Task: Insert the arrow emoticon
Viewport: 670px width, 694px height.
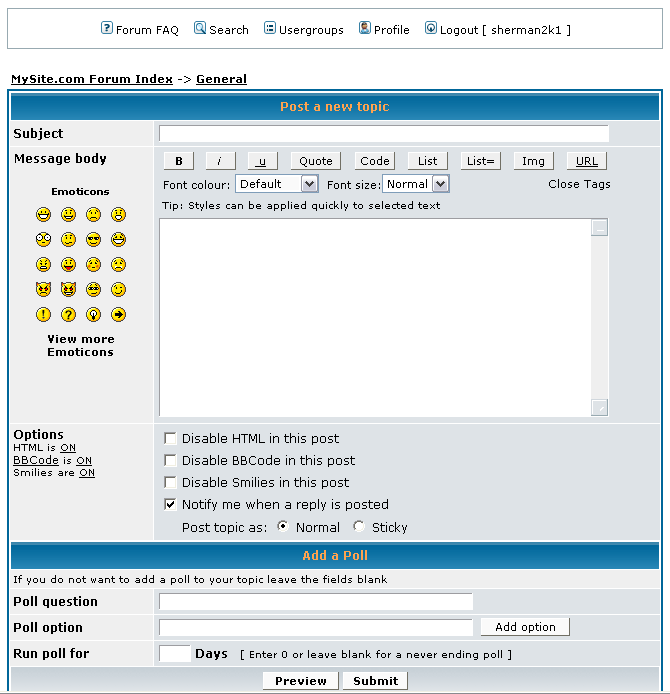Action: 119,315
